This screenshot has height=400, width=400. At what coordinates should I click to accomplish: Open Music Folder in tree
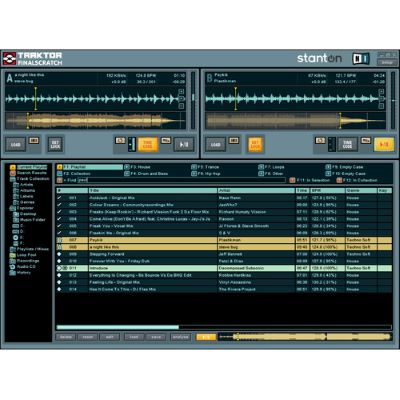[29, 220]
